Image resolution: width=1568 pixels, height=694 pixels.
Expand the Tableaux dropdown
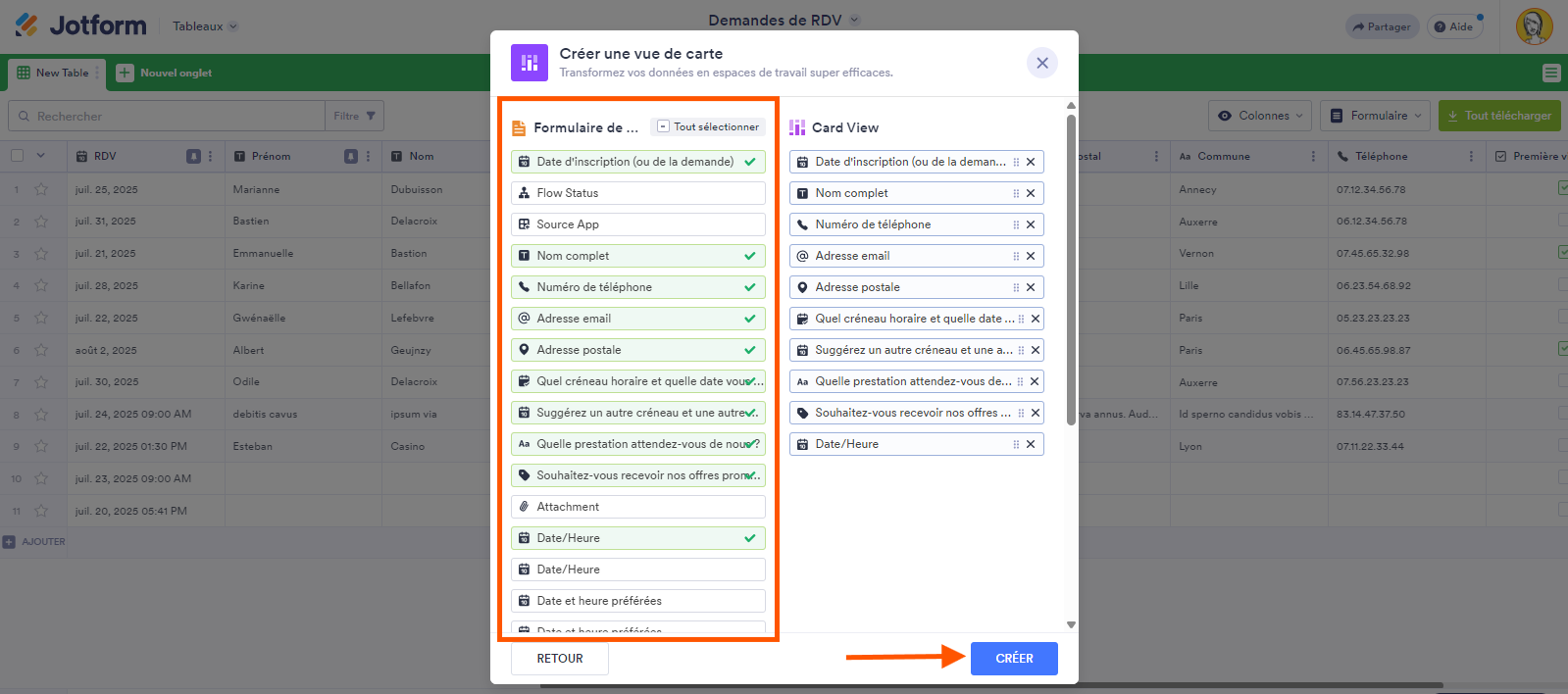[206, 26]
